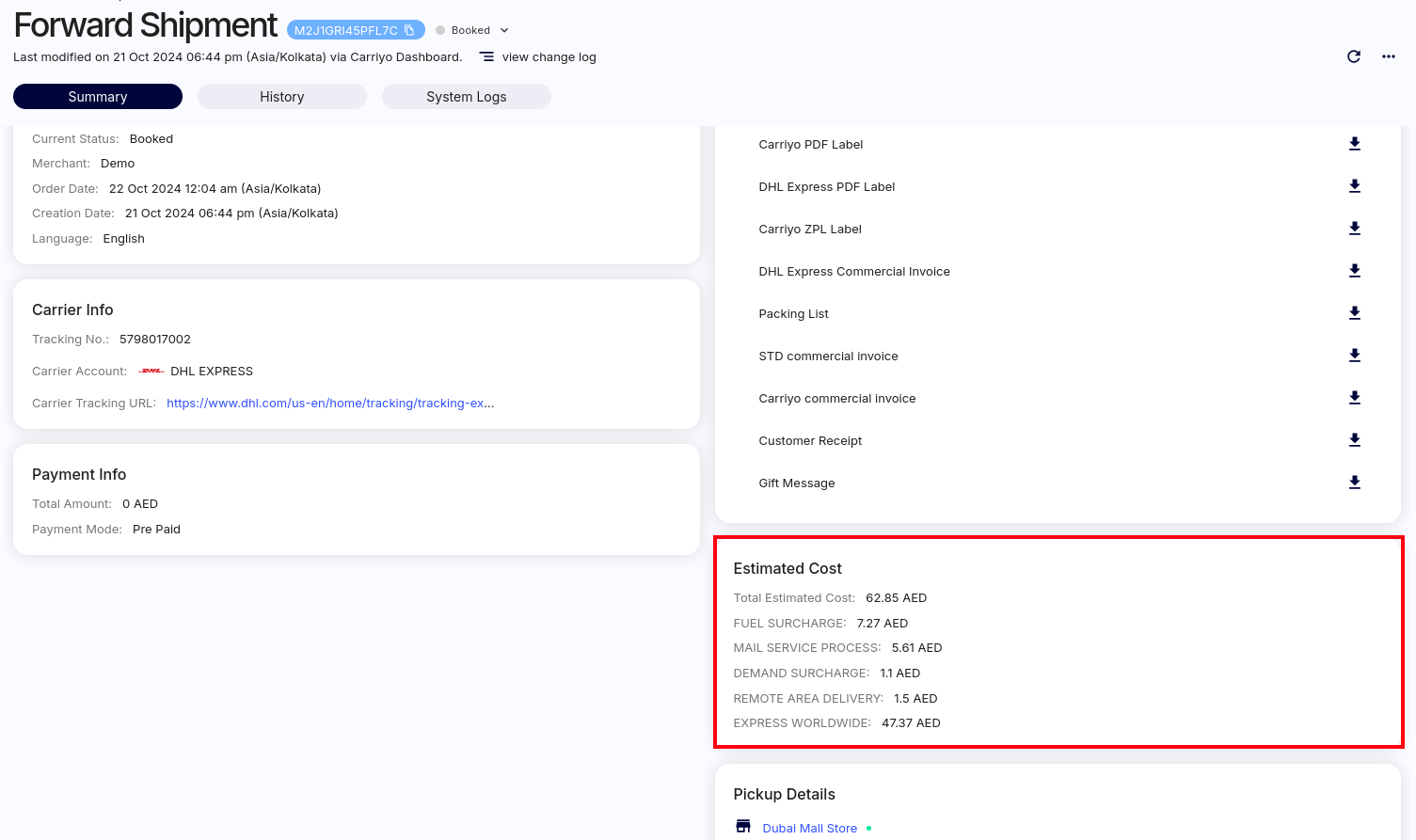Download the Gift Message file
The image size is (1416, 840).
(x=1354, y=483)
